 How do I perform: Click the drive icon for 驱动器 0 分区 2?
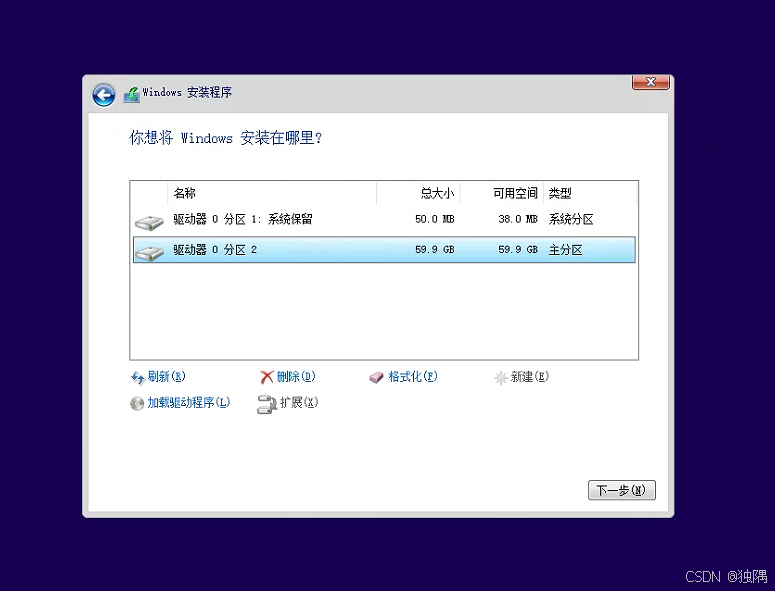tap(149, 253)
